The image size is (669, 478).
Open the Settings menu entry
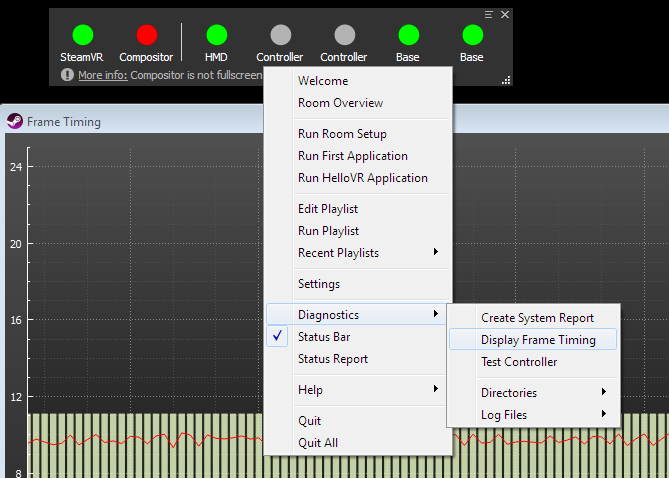click(358, 284)
